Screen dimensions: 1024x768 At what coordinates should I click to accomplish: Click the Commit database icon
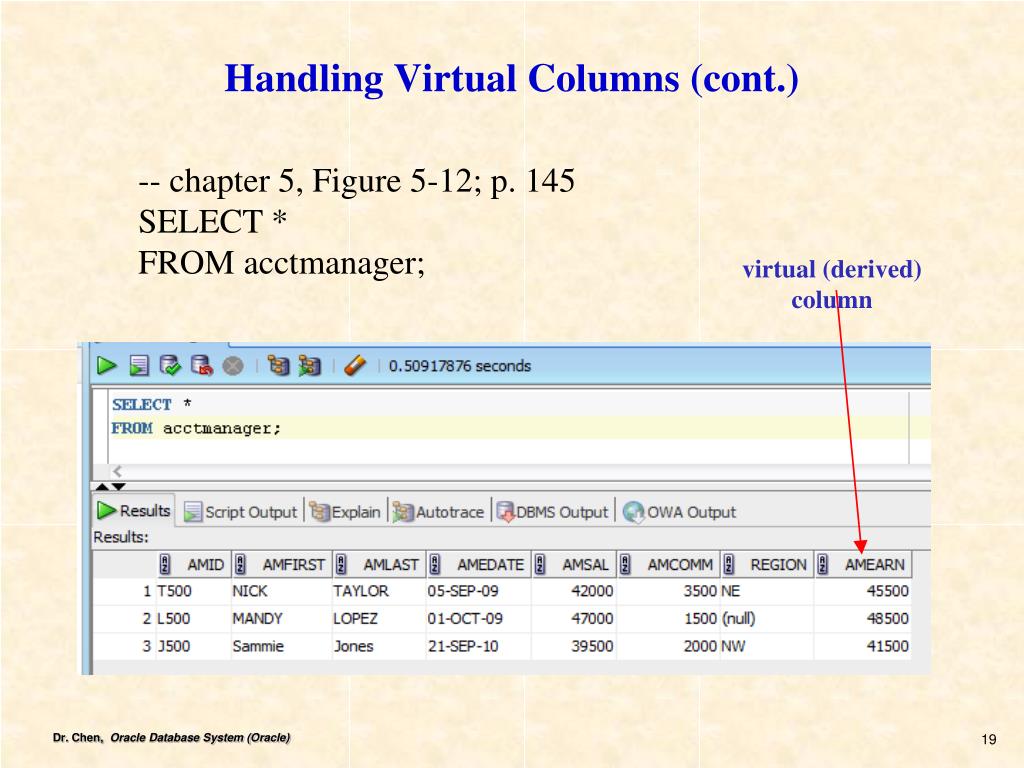click(x=170, y=366)
